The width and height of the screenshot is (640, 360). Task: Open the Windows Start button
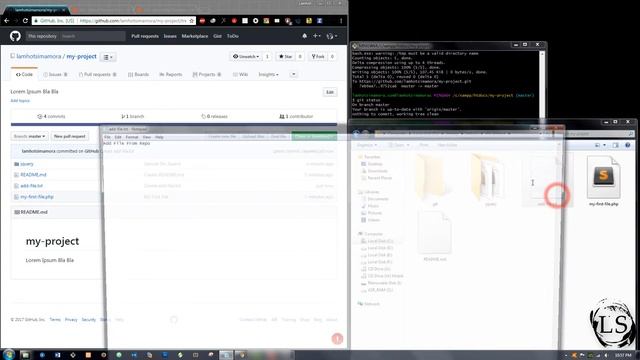coord(8,354)
